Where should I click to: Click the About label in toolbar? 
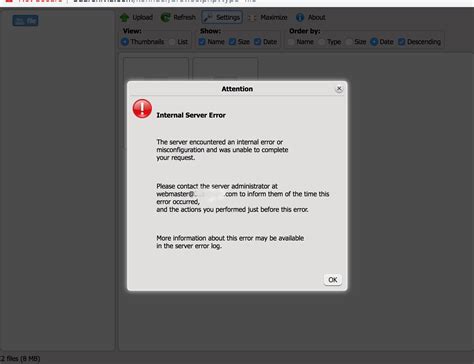pyautogui.click(x=316, y=17)
